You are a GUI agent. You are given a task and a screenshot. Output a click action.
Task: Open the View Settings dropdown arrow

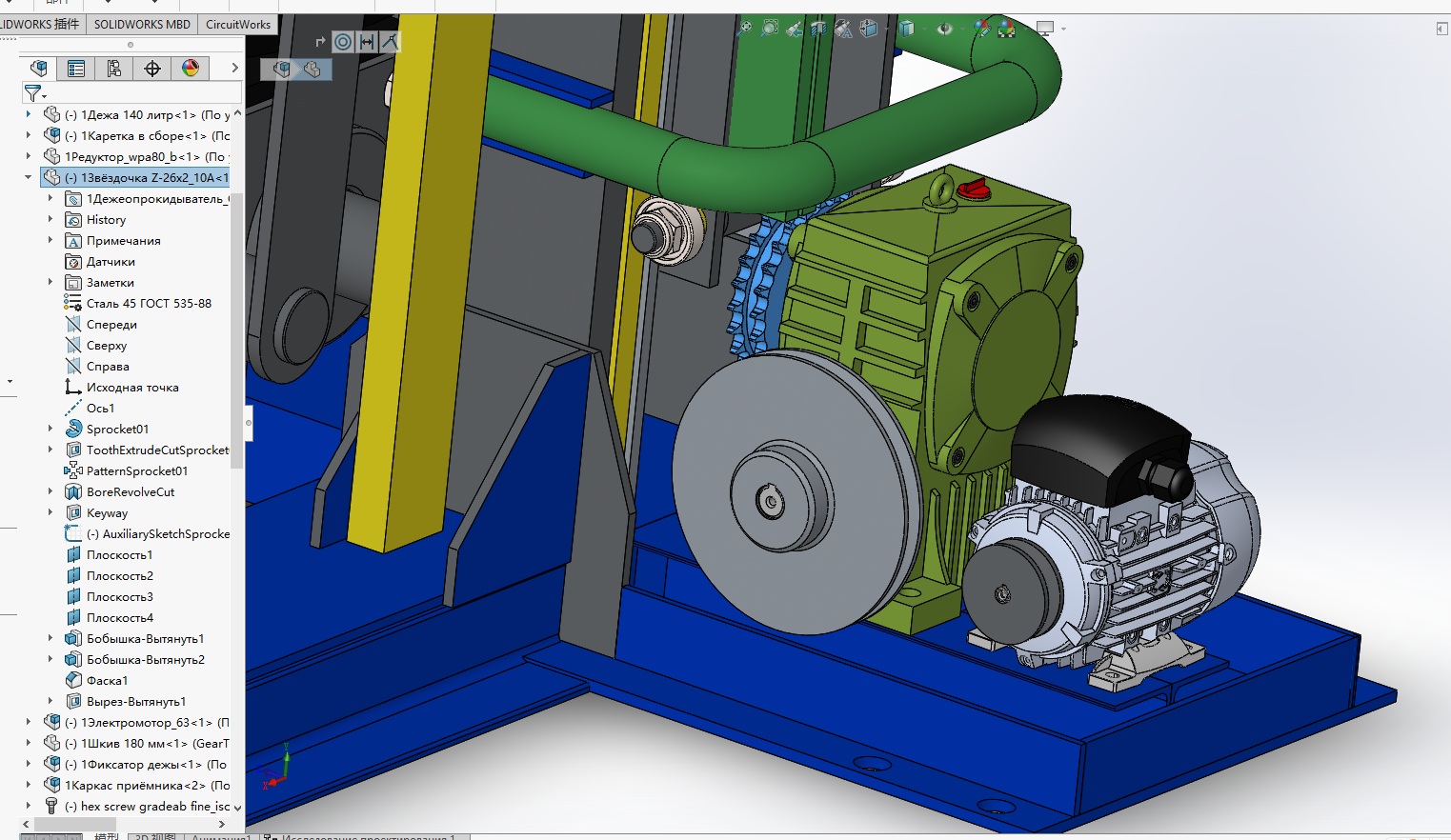(x=1063, y=29)
